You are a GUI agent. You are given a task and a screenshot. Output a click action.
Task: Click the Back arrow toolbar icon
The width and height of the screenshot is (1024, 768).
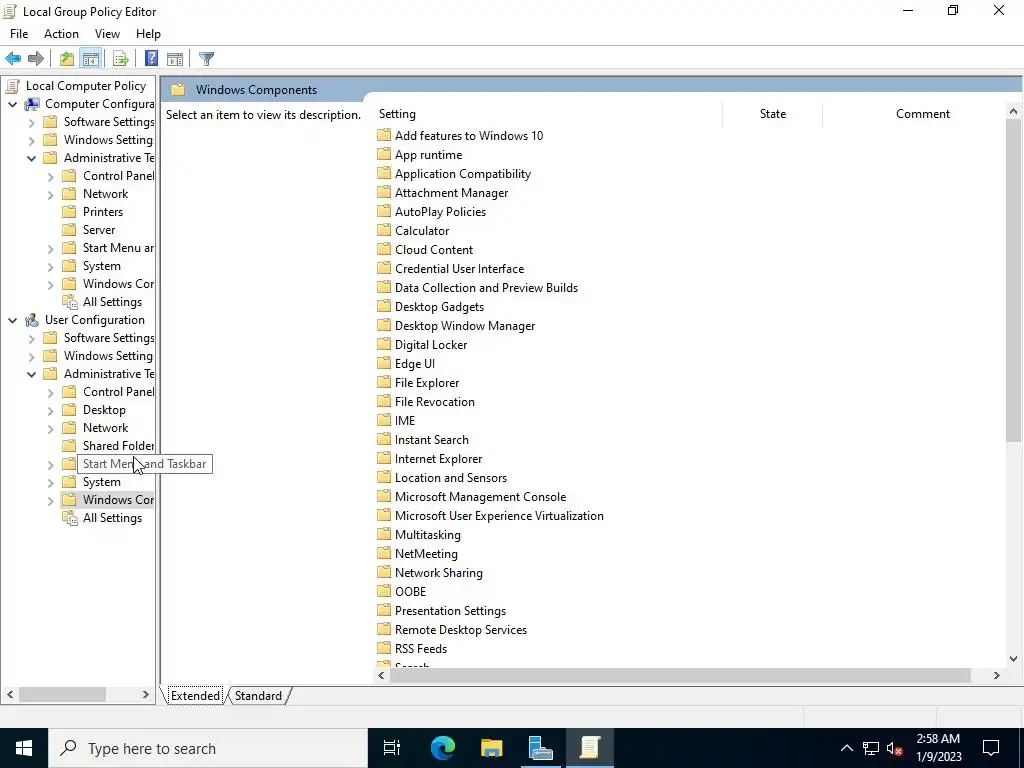[x=13, y=59]
